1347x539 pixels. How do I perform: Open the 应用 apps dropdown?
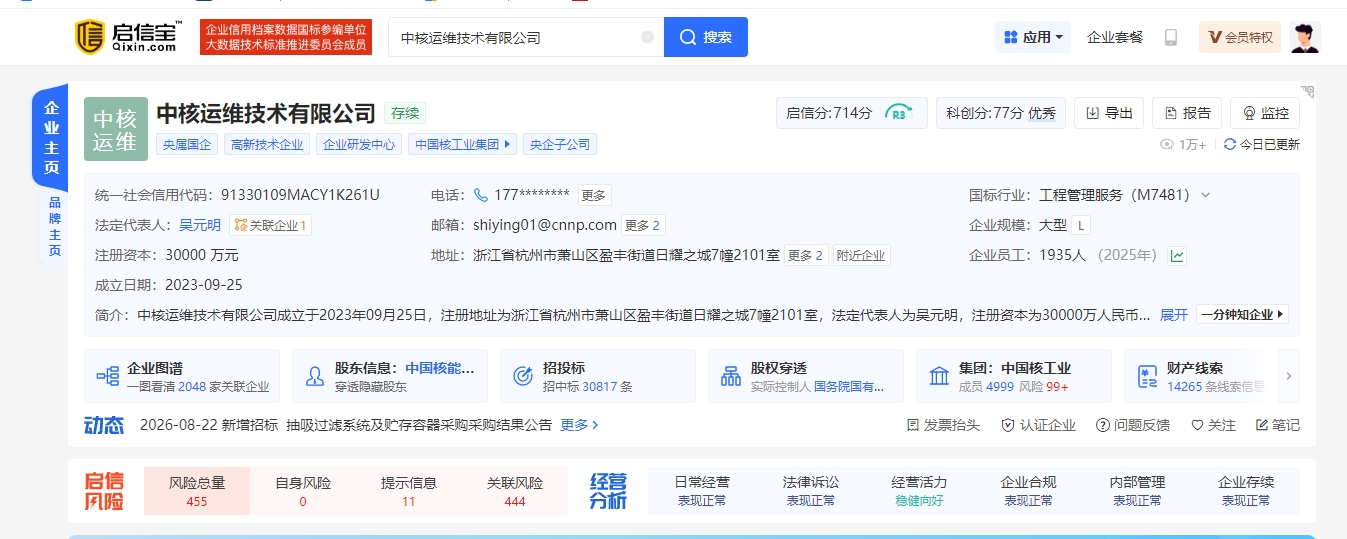coord(1033,37)
